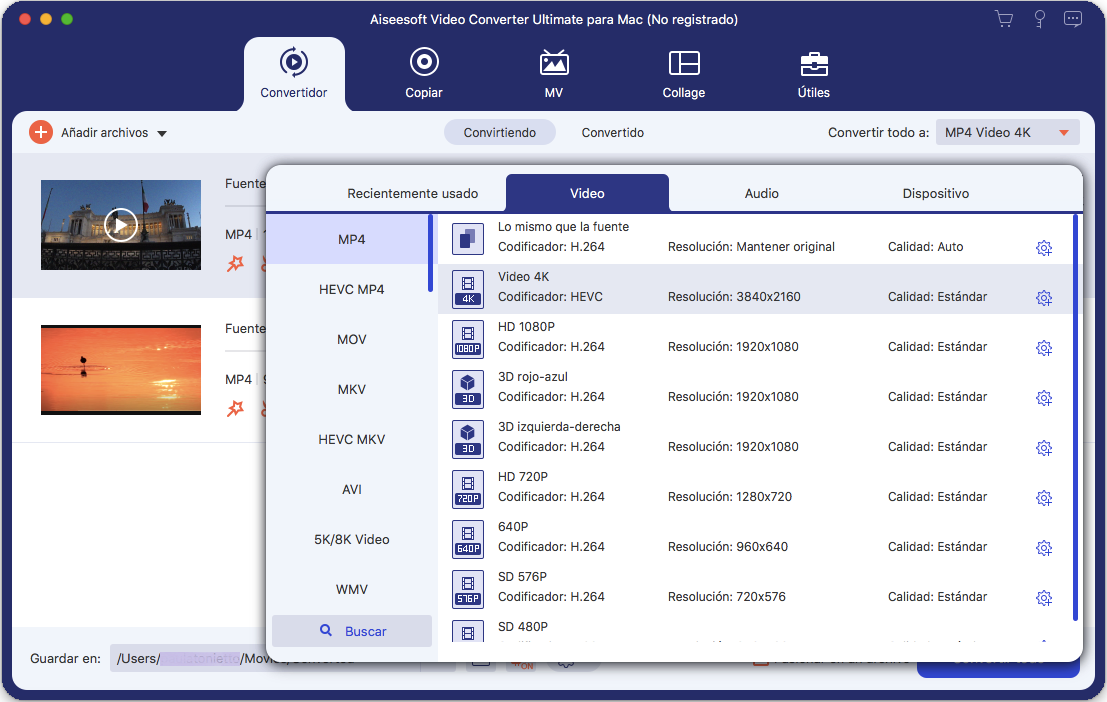Select AVI format
1107x702 pixels.
coord(351,489)
